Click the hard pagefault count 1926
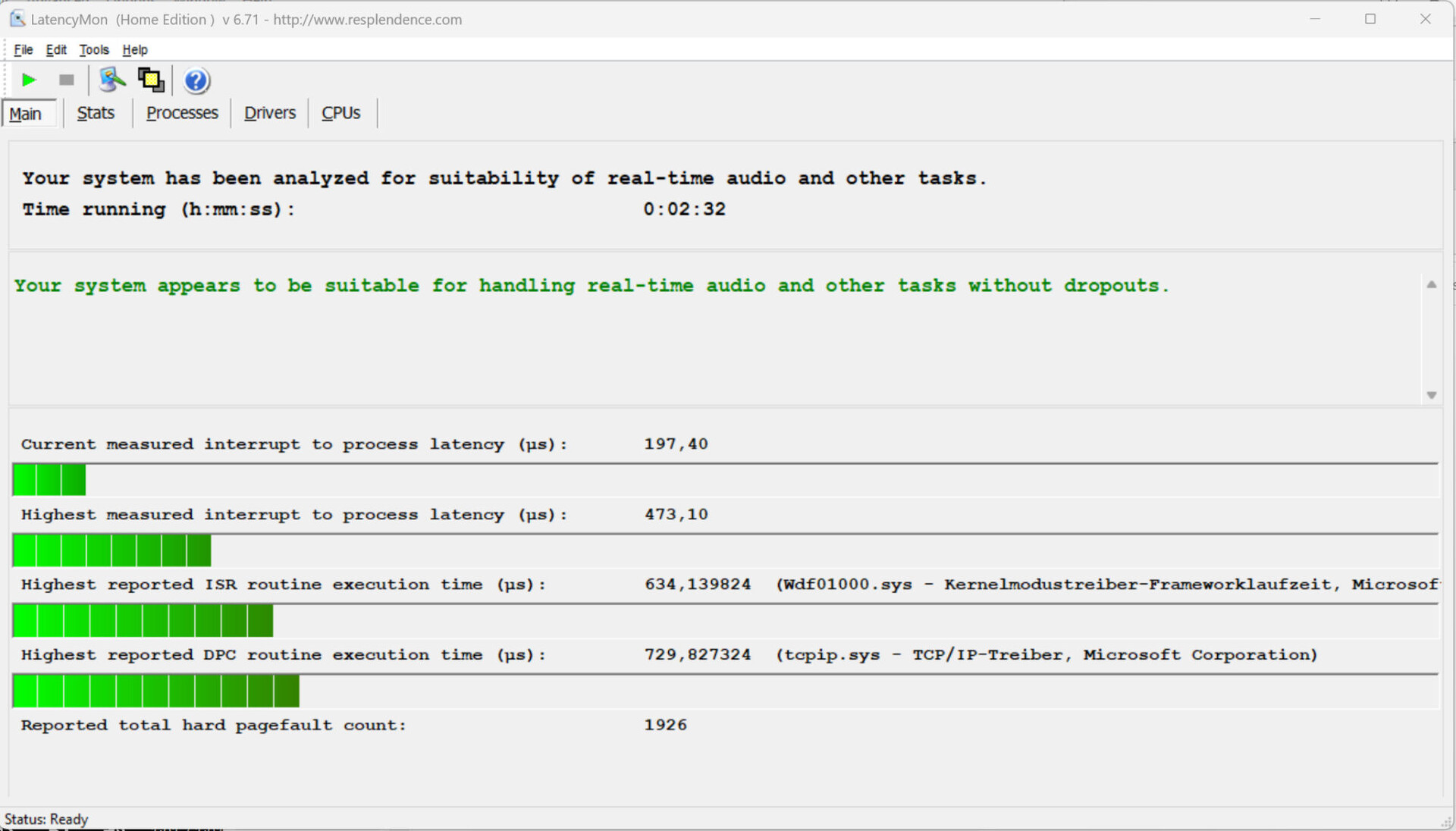The height and width of the screenshot is (831, 1456). pos(666,726)
